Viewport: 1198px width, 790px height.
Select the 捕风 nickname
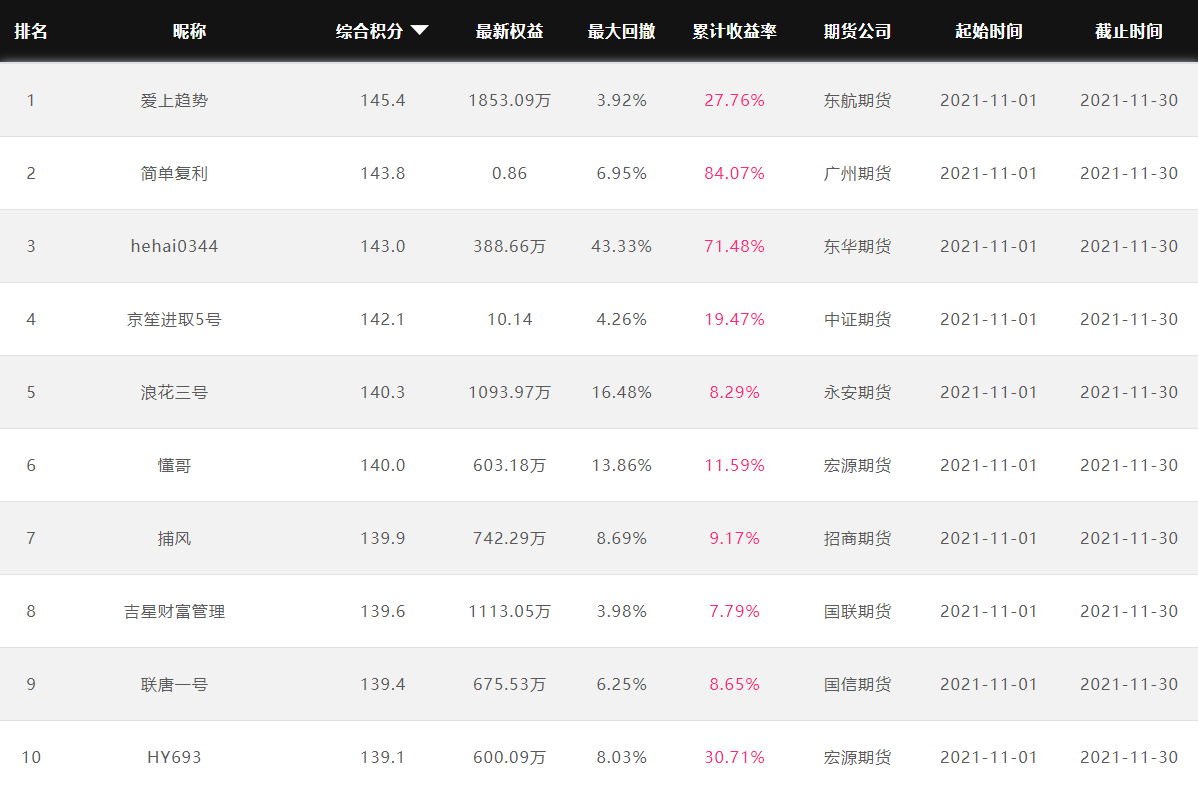[x=174, y=538]
